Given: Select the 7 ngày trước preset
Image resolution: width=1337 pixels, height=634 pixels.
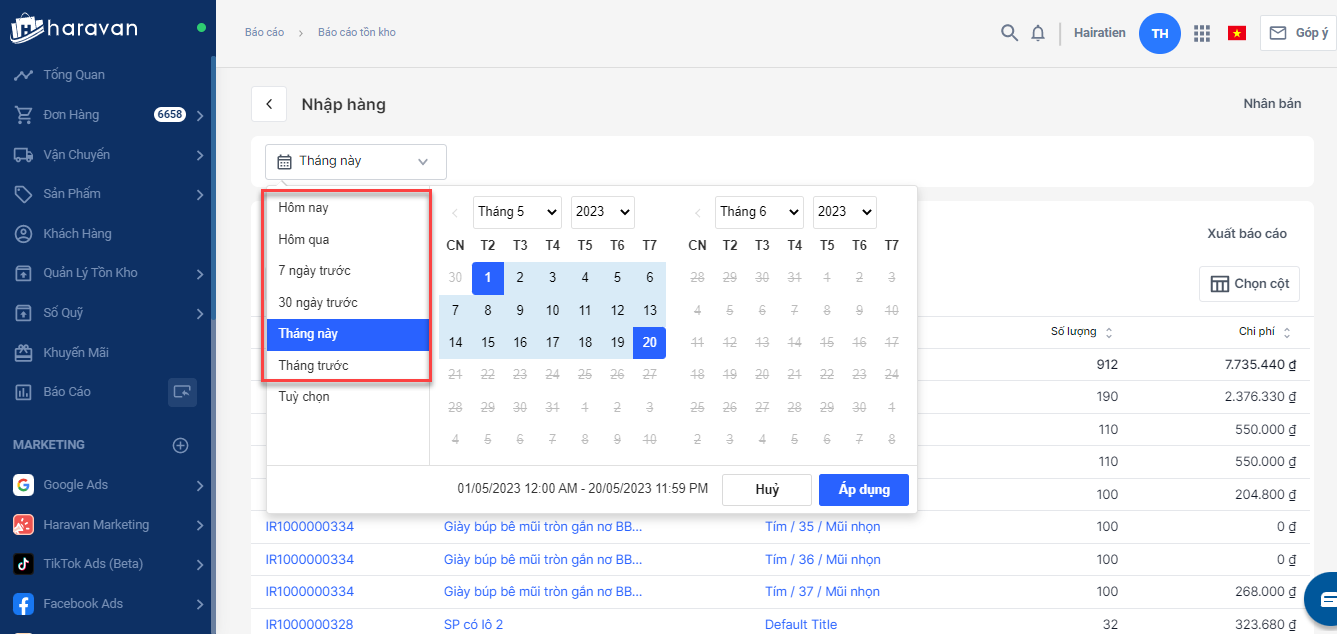Looking at the screenshot, I should click(x=314, y=271).
